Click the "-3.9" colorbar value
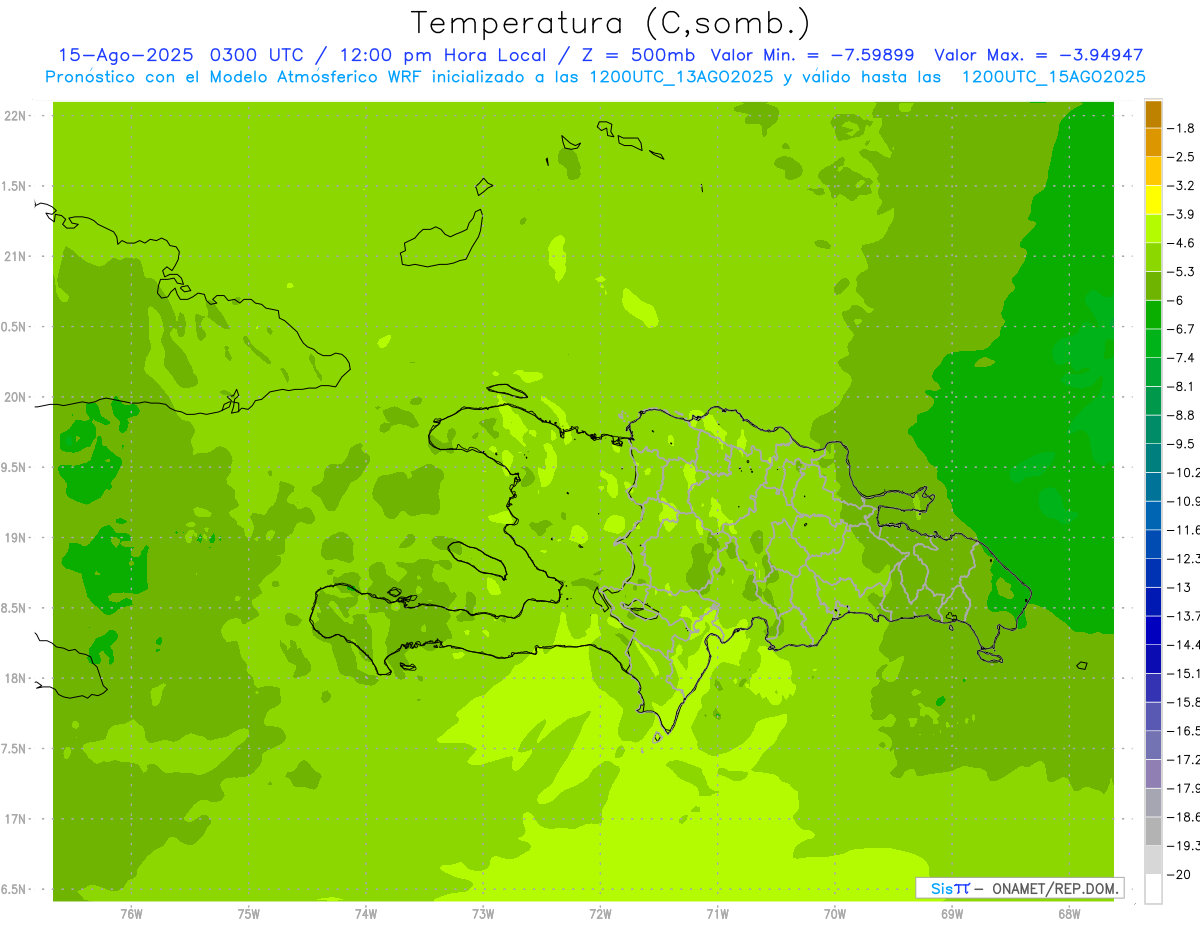Screen dimensions: 1200x927 coord(1181,214)
